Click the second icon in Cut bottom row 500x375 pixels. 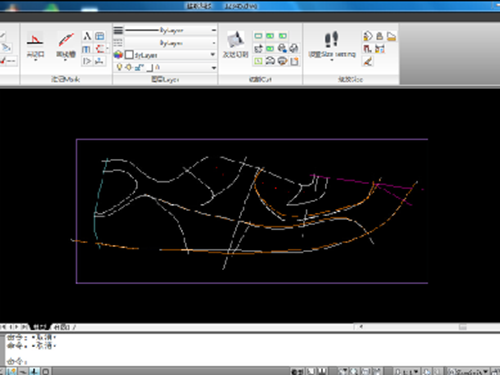tap(270, 61)
